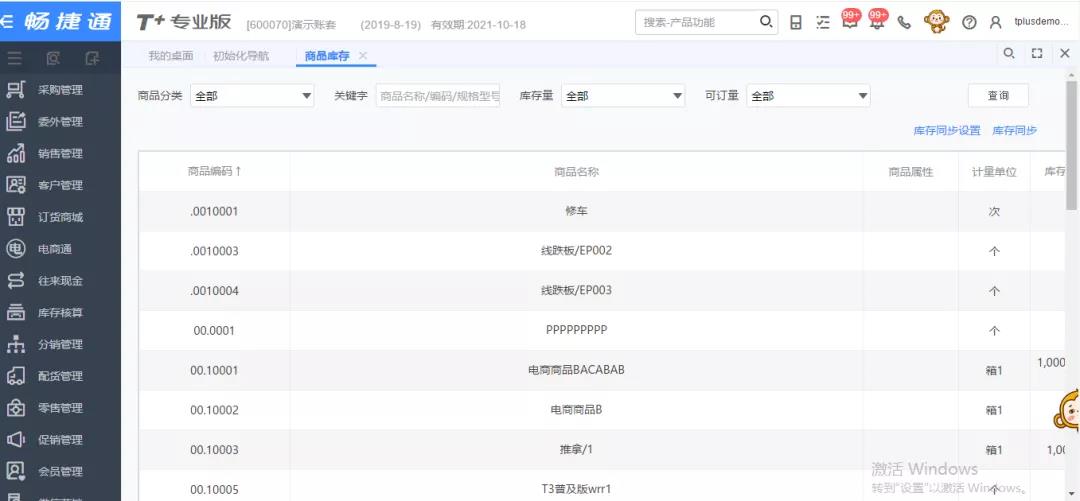Click product name 推拿/1
Screen dimensions: 1080x501
click(577, 450)
